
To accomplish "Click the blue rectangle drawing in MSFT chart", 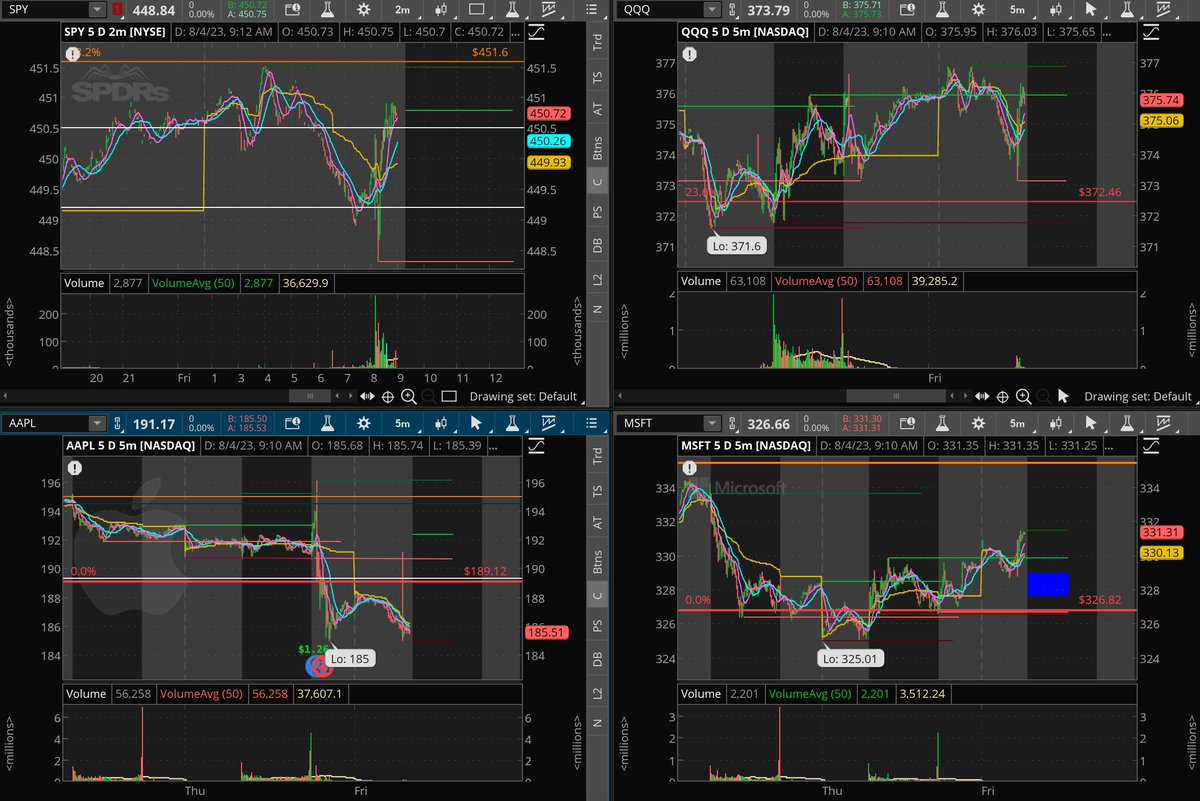I will [1048, 584].
